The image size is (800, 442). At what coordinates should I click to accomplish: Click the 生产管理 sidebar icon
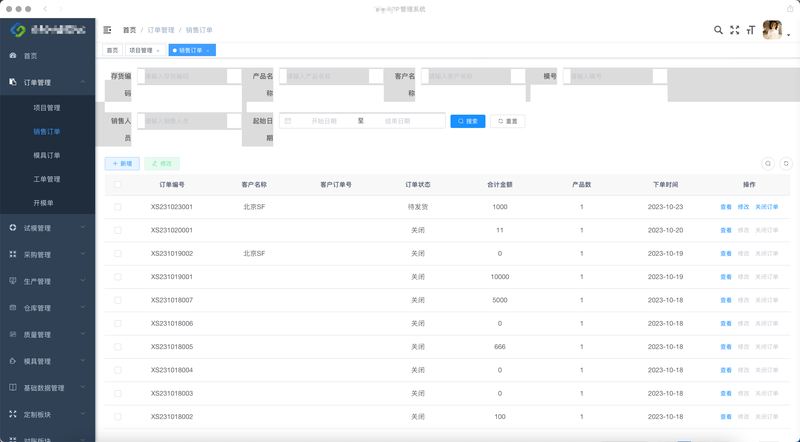click(x=13, y=281)
